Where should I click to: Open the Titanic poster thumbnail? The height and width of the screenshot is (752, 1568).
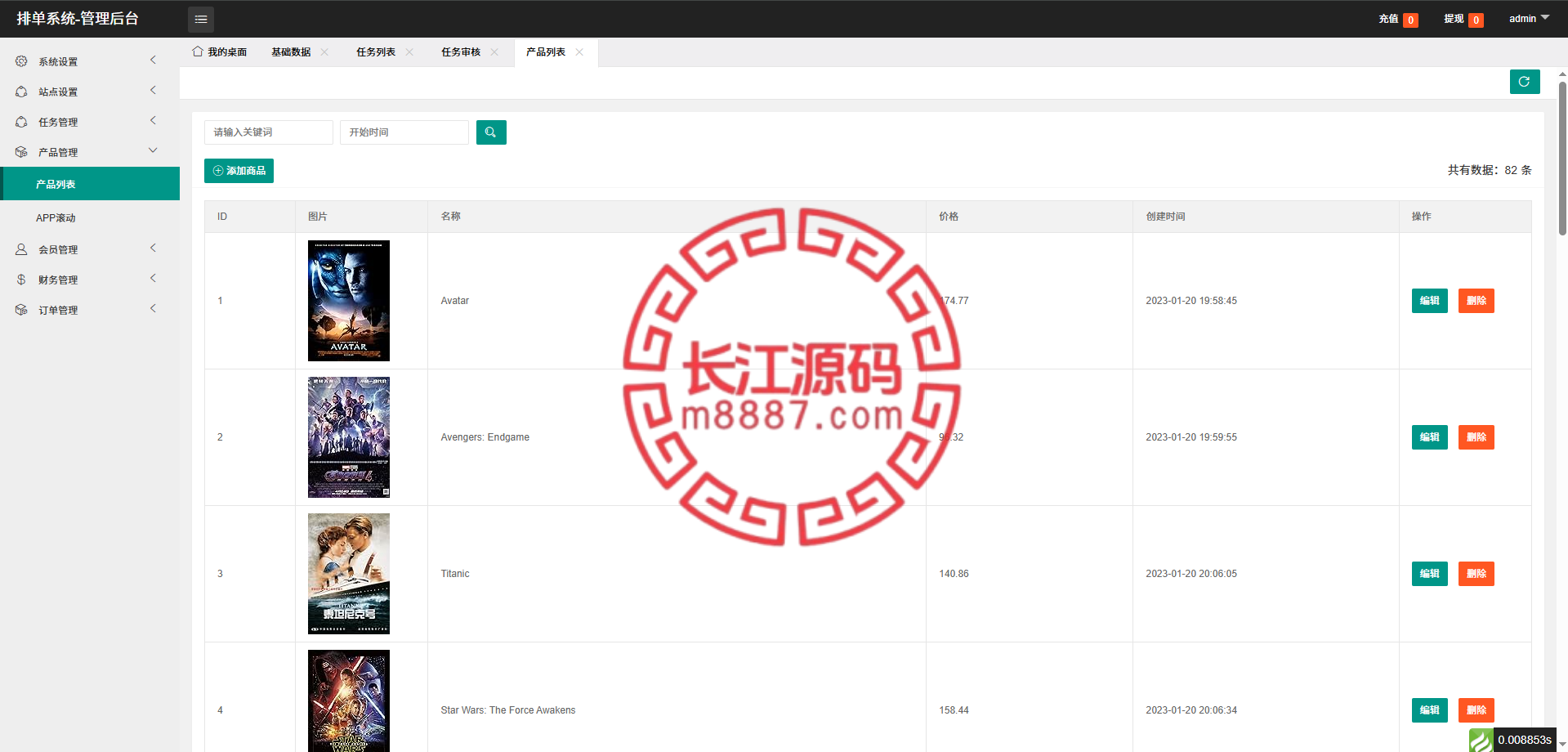click(x=349, y=574)
